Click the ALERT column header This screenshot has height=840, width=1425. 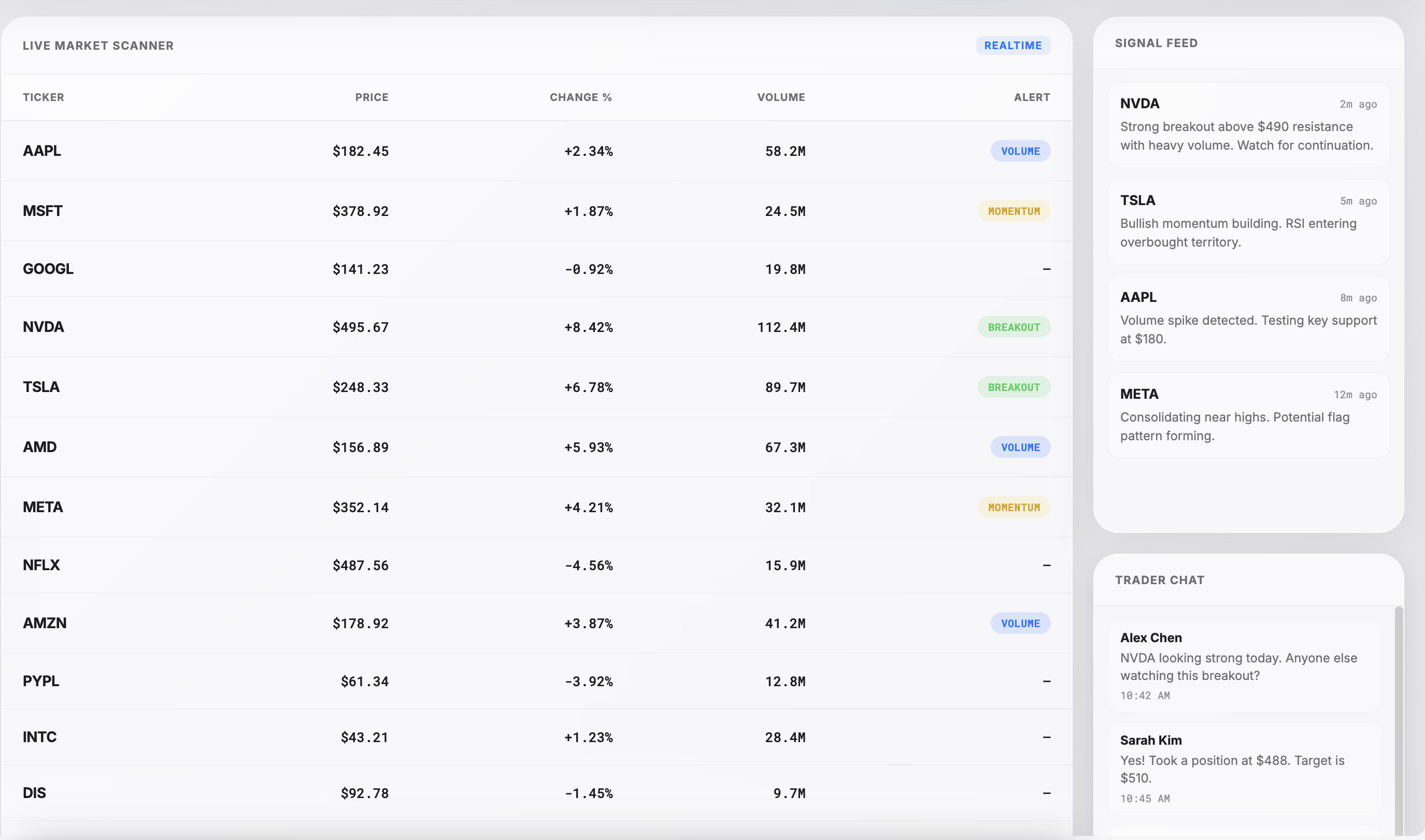coord(1031,97)
